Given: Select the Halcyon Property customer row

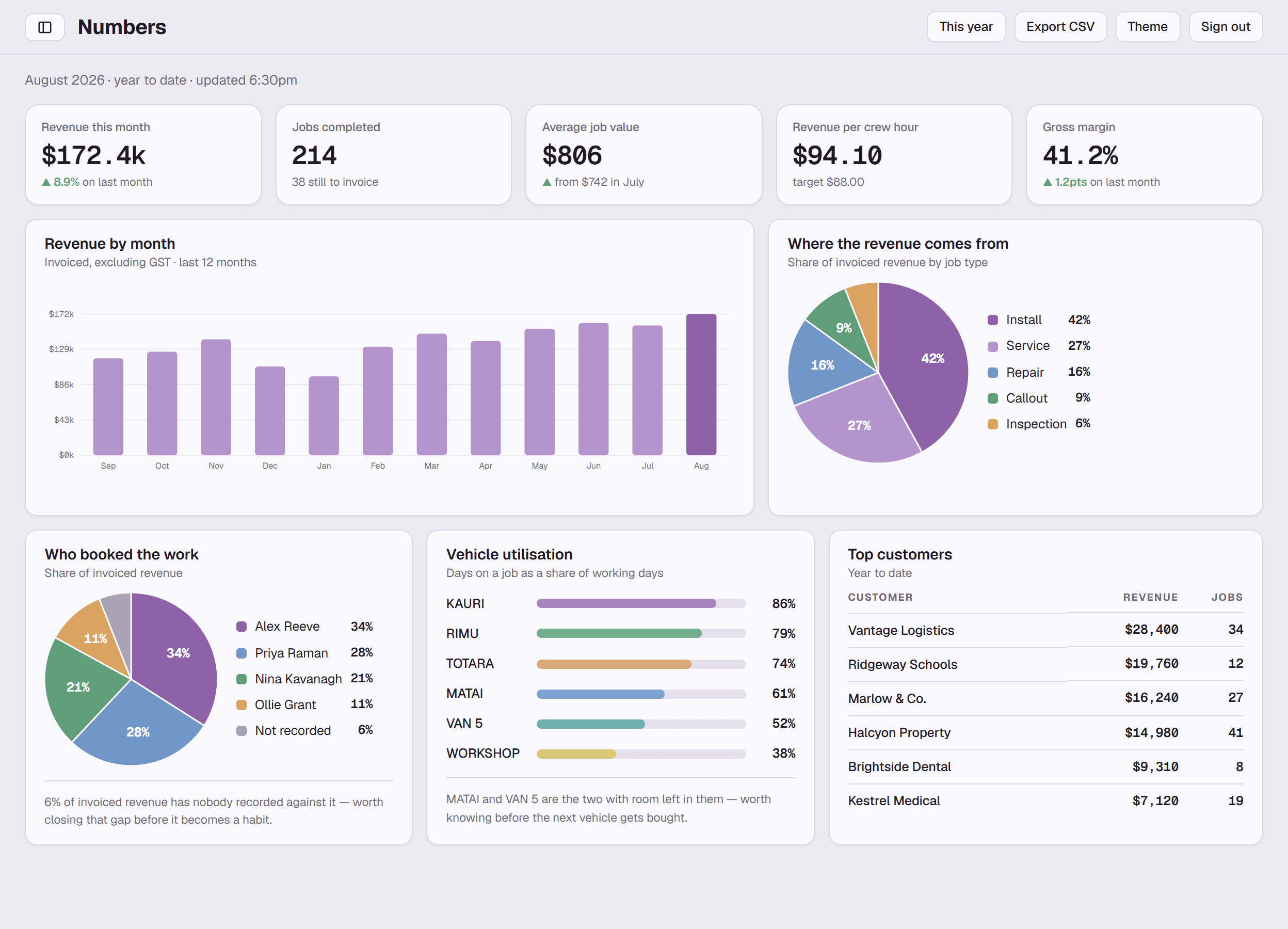Looking at the screenshot, I should point(1045,732).
